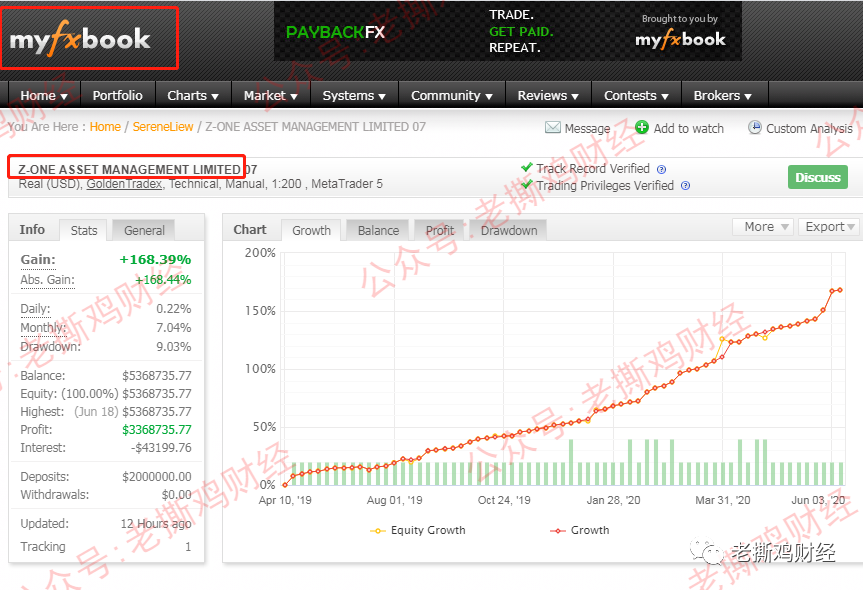Follow the SereneLiew breadcrumb link
Viewport: 863px width, 590px height.
click(163, 127)
